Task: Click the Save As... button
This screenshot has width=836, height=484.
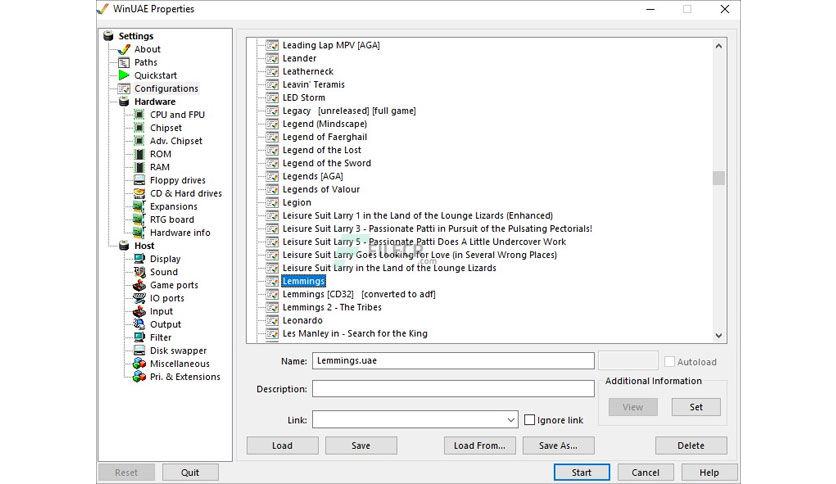Action: coord(559,446)
